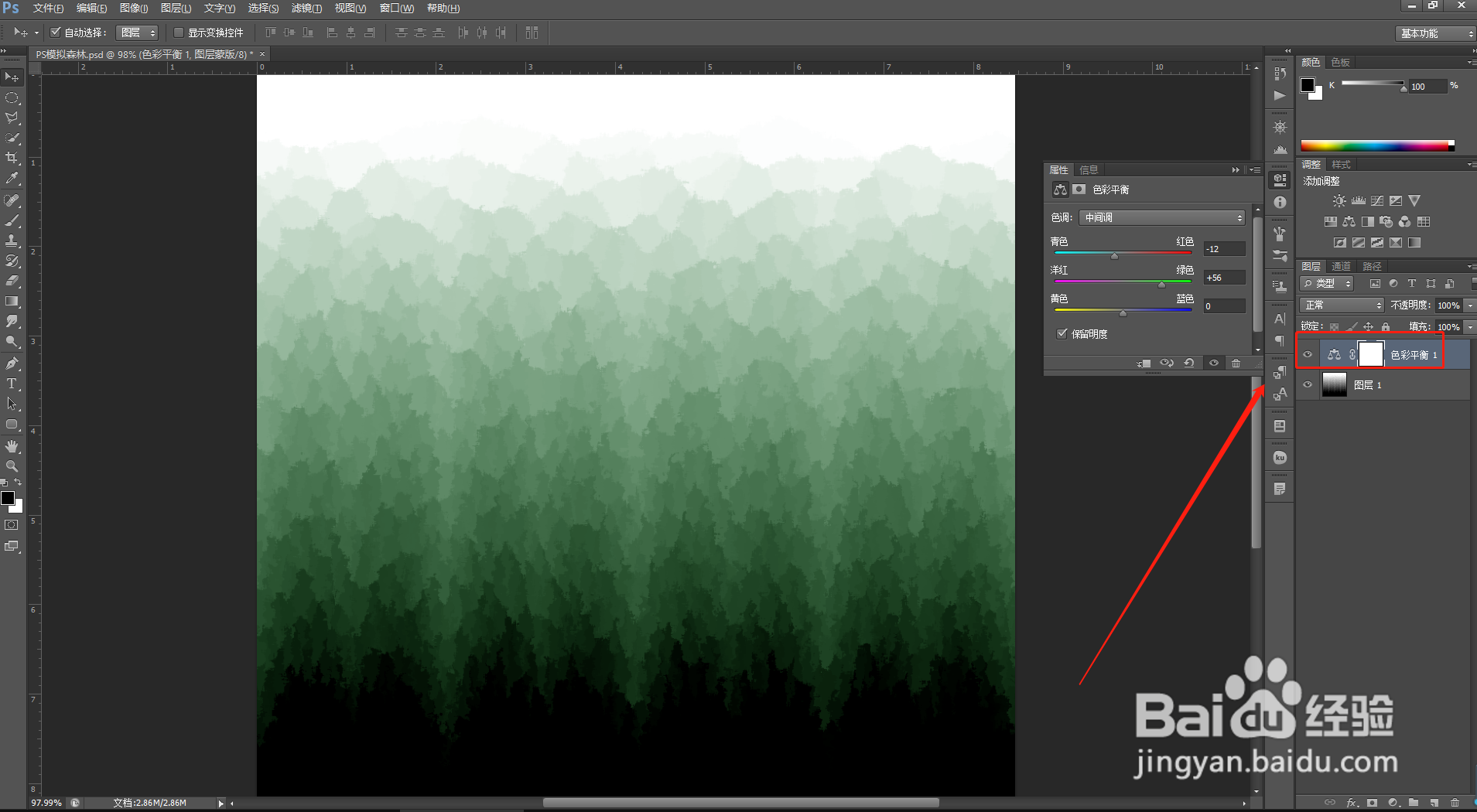This screenshot has width=1477, height=812.
Task: Select the Brush tool
Action: [12, 221]
